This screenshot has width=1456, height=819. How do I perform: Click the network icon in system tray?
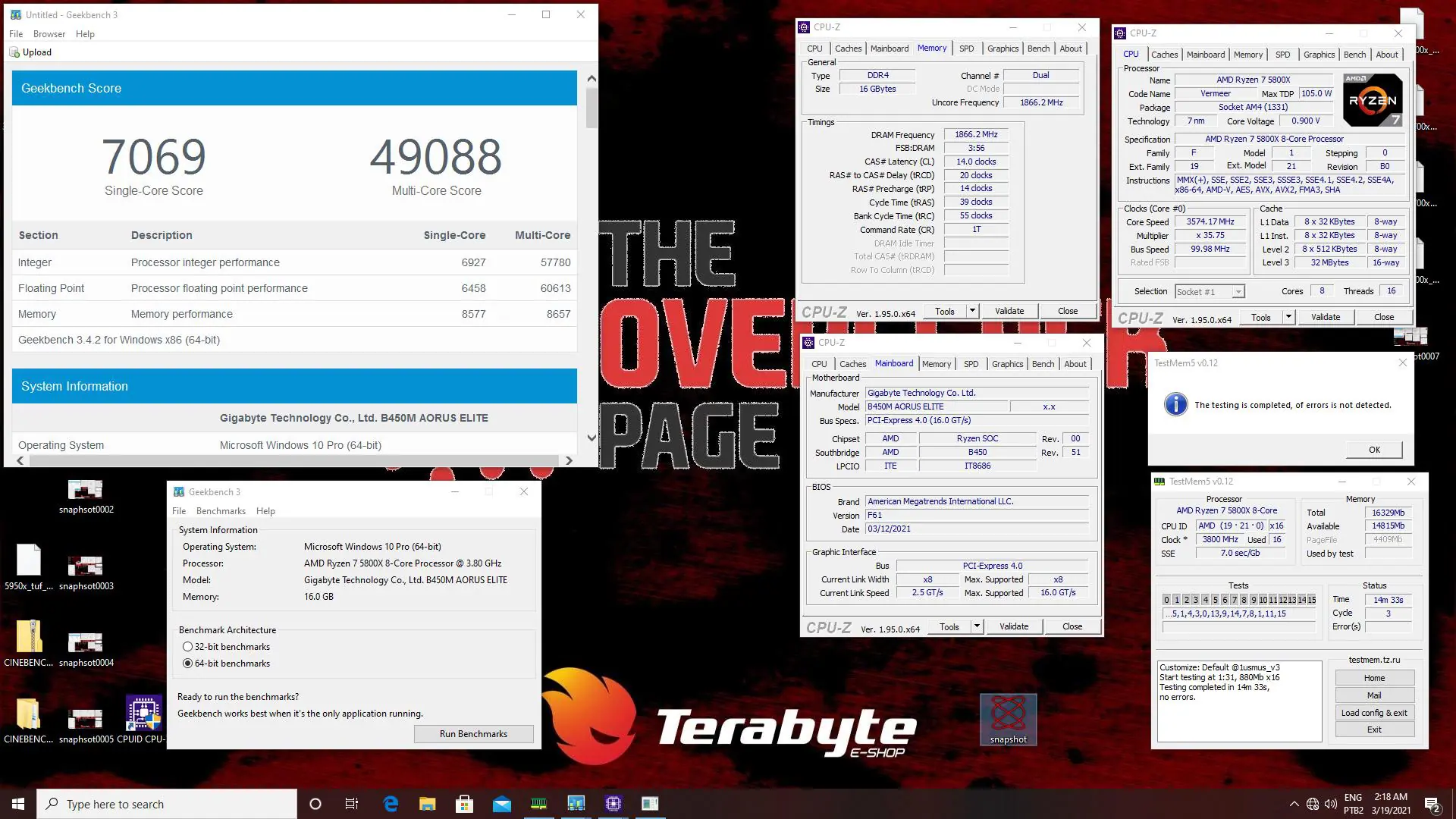point(1313,804)
